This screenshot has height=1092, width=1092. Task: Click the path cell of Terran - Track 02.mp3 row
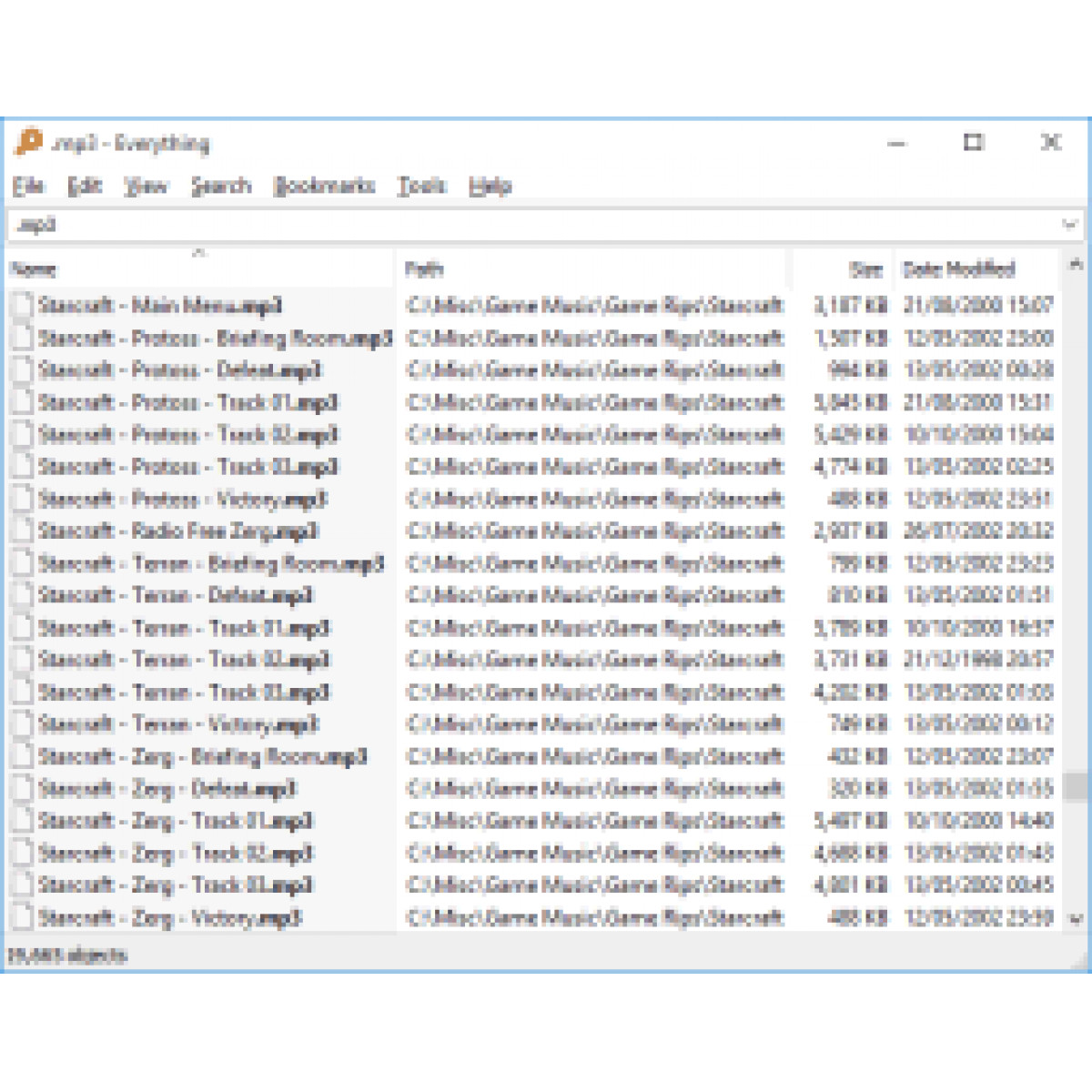pos(595,660)
